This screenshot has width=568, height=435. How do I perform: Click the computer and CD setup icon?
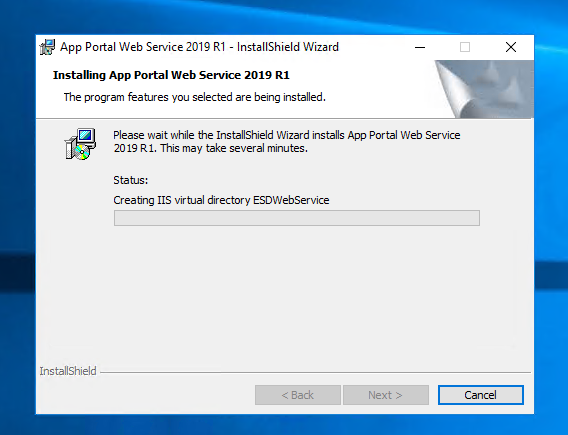(x=80, y=144)
